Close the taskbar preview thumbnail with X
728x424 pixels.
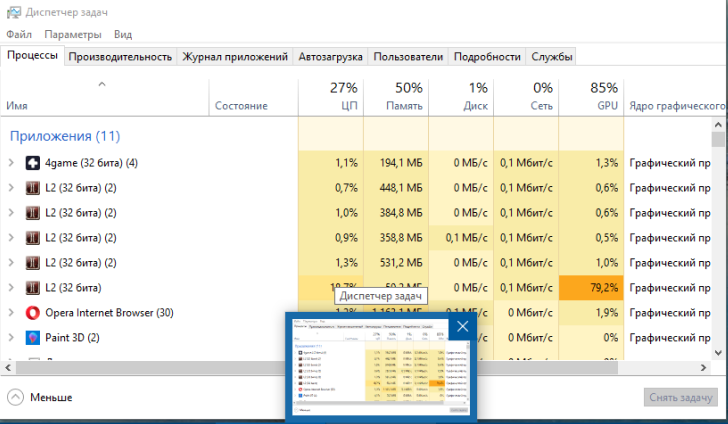click(x=462, y=327)
